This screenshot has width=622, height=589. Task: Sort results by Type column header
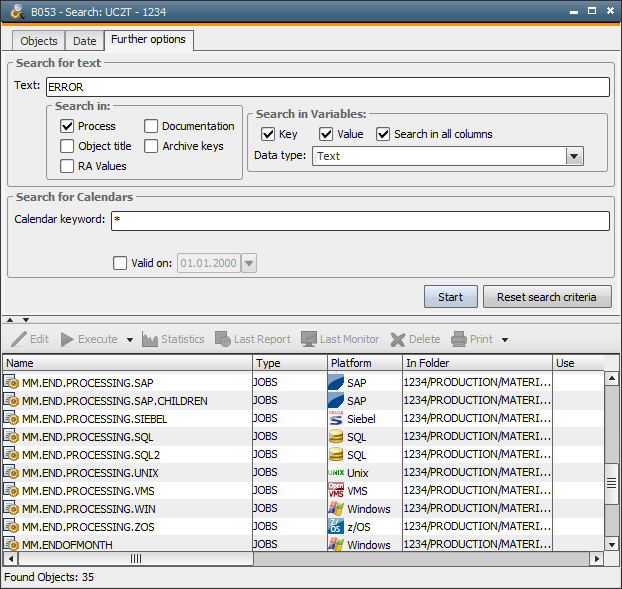click(x=290, y=363)
